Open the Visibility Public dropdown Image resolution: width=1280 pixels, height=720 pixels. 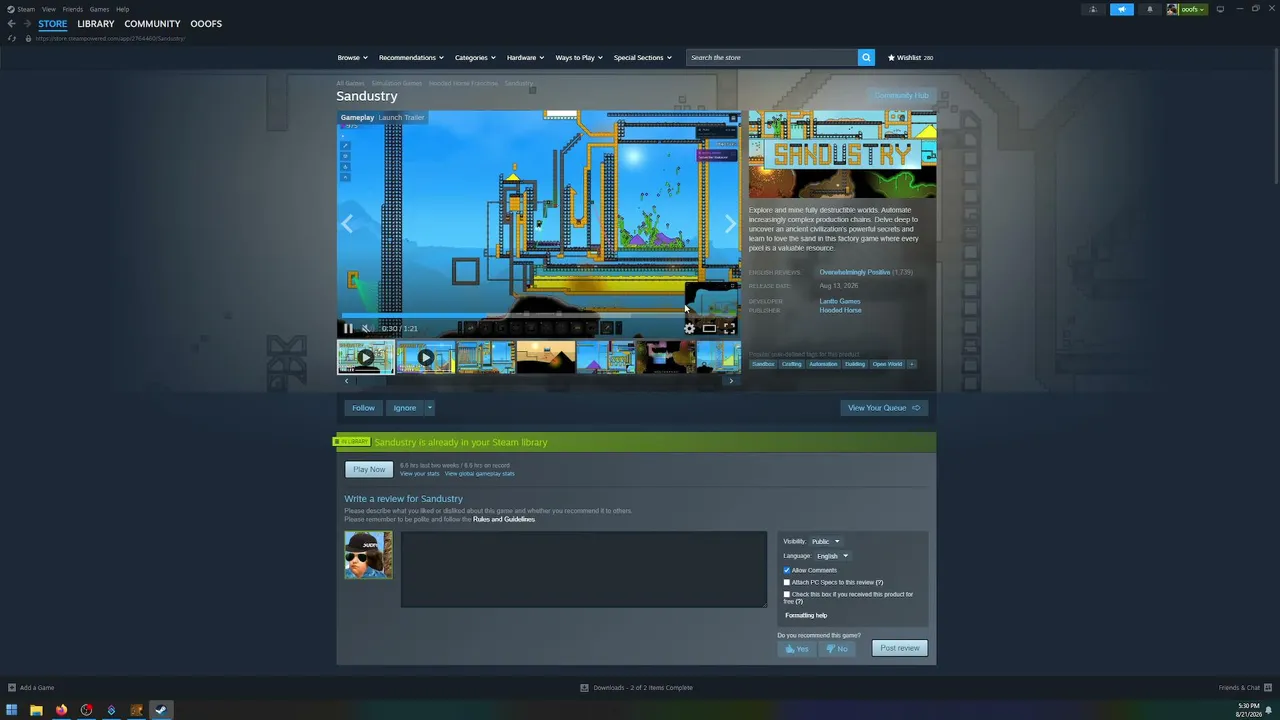pos(826,541)
